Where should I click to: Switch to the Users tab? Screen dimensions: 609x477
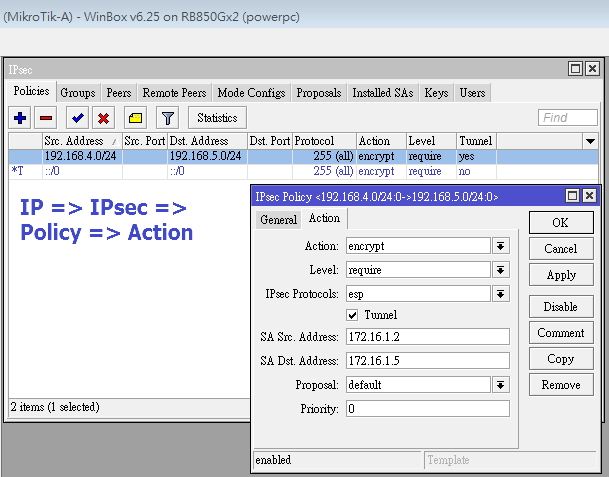tap(472, 93)
